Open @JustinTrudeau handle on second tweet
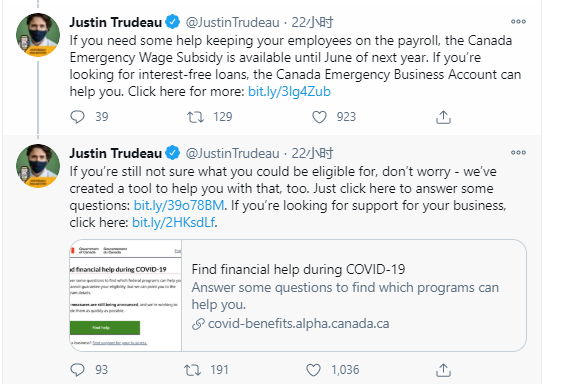568x384 pixels. click(233, 154)
